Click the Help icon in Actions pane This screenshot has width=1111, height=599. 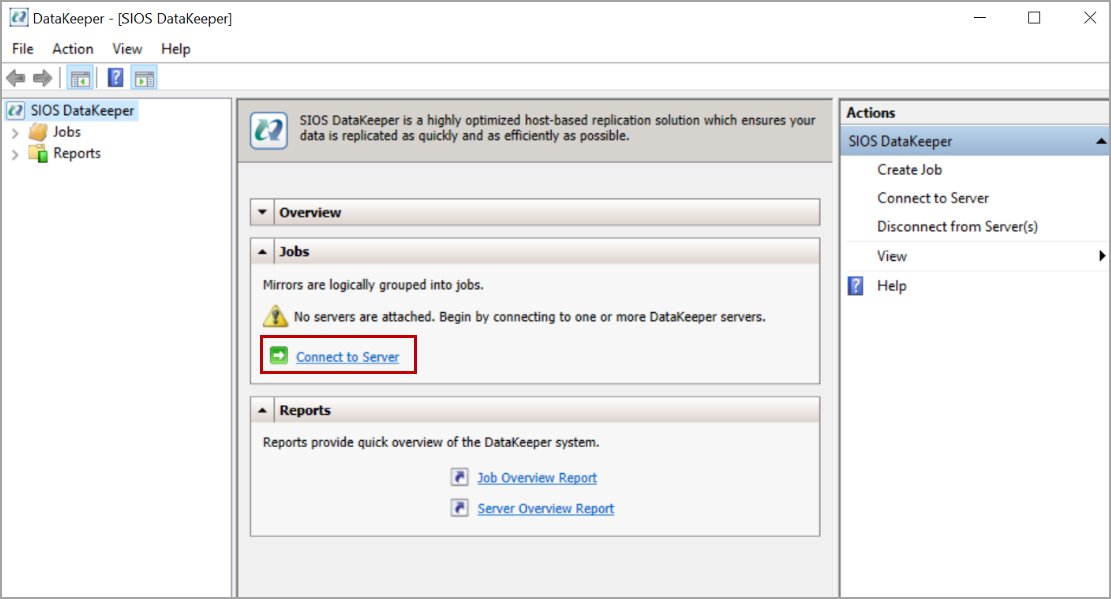tap(856, 286)
